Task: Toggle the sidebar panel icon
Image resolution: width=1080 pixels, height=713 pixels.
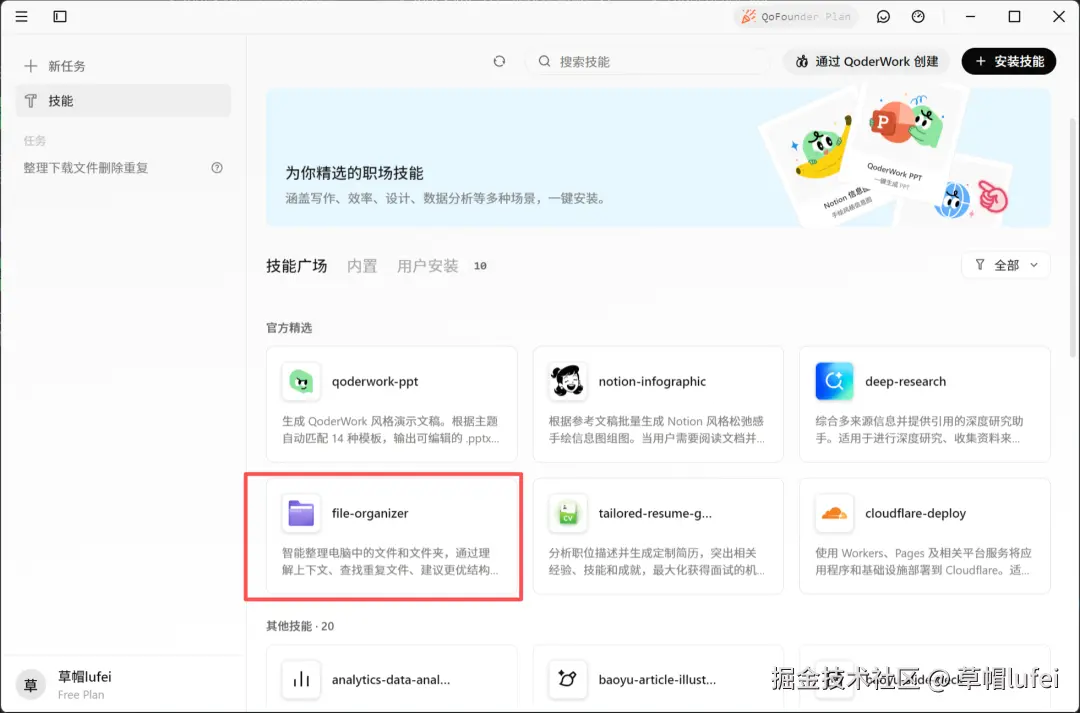Action: (x=60, y=16)
